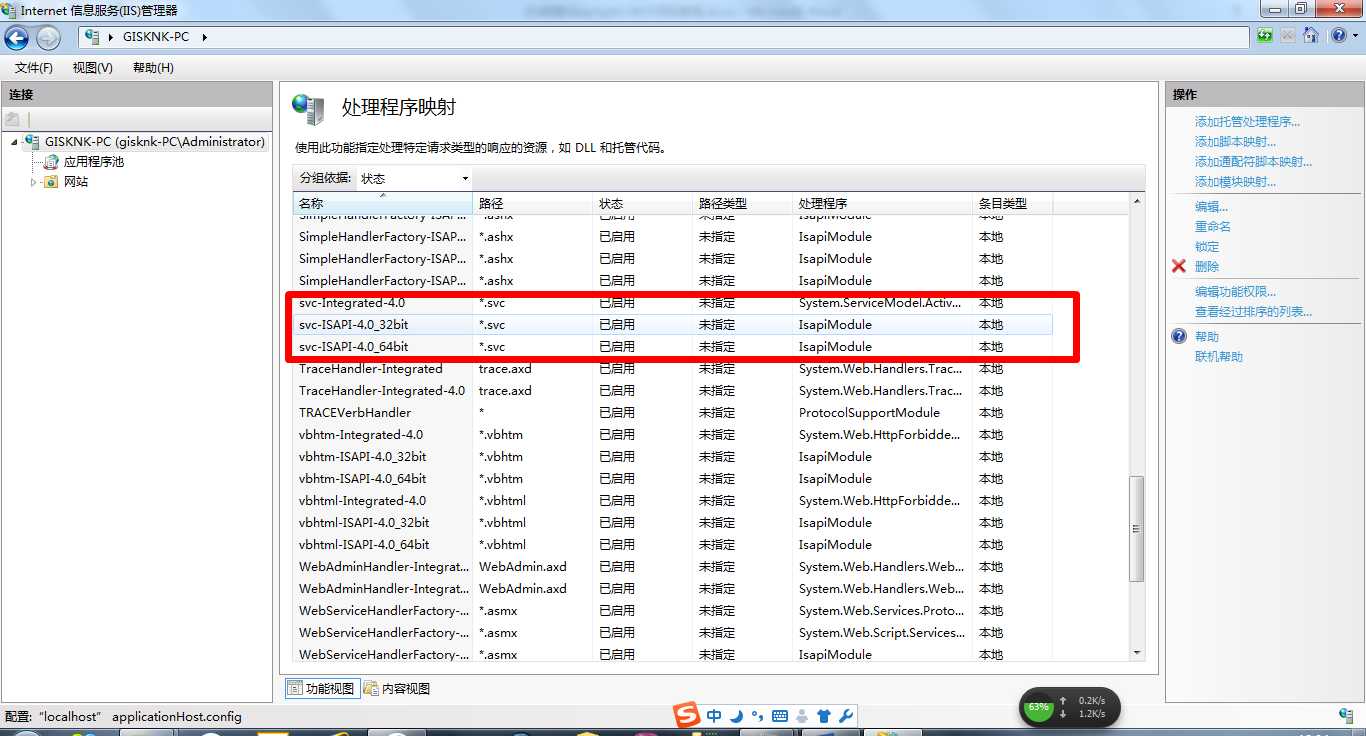Sort by the 路径 column header
1366x736 pixels.
(x=532, y=203)
